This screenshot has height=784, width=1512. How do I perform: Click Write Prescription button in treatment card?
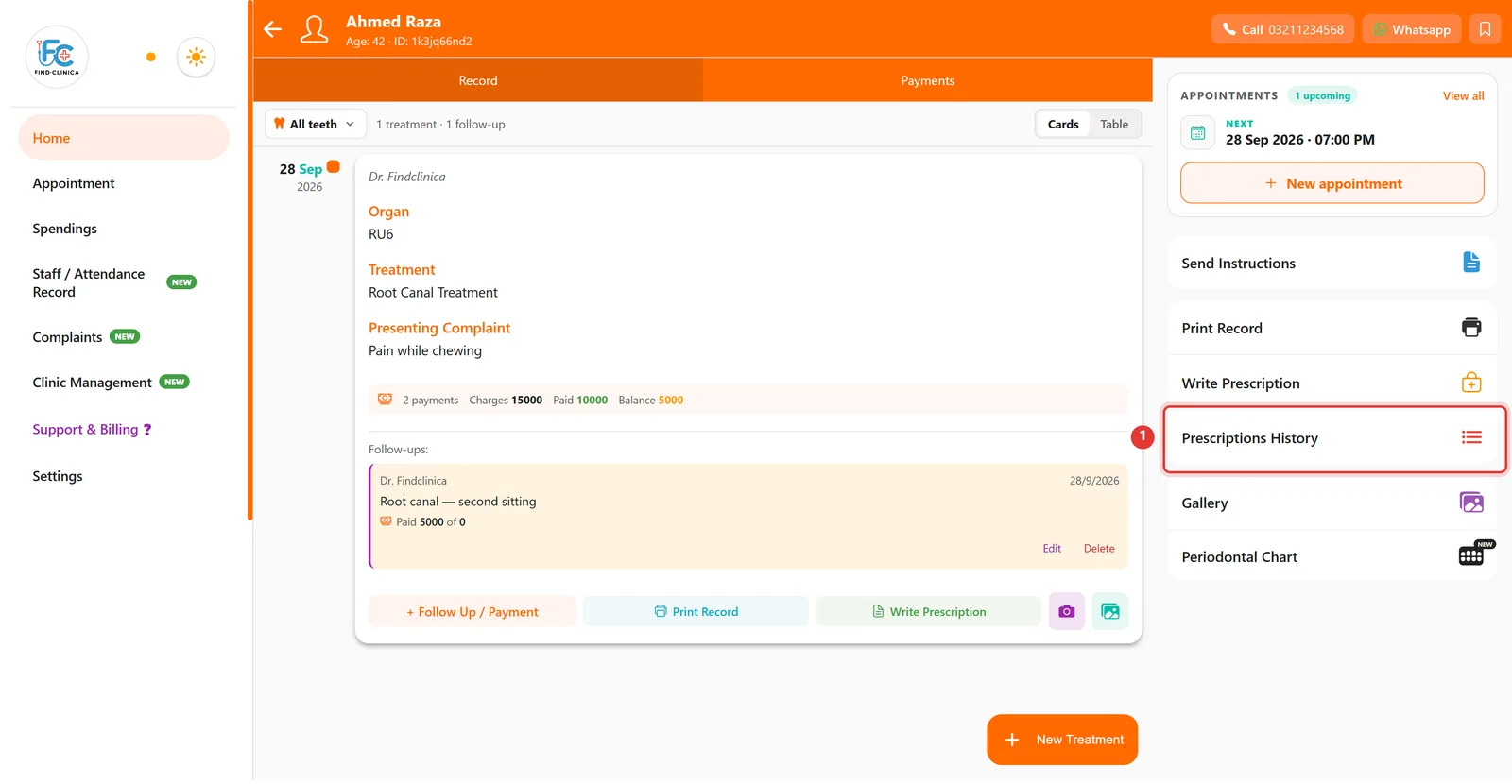click(928, 611)
